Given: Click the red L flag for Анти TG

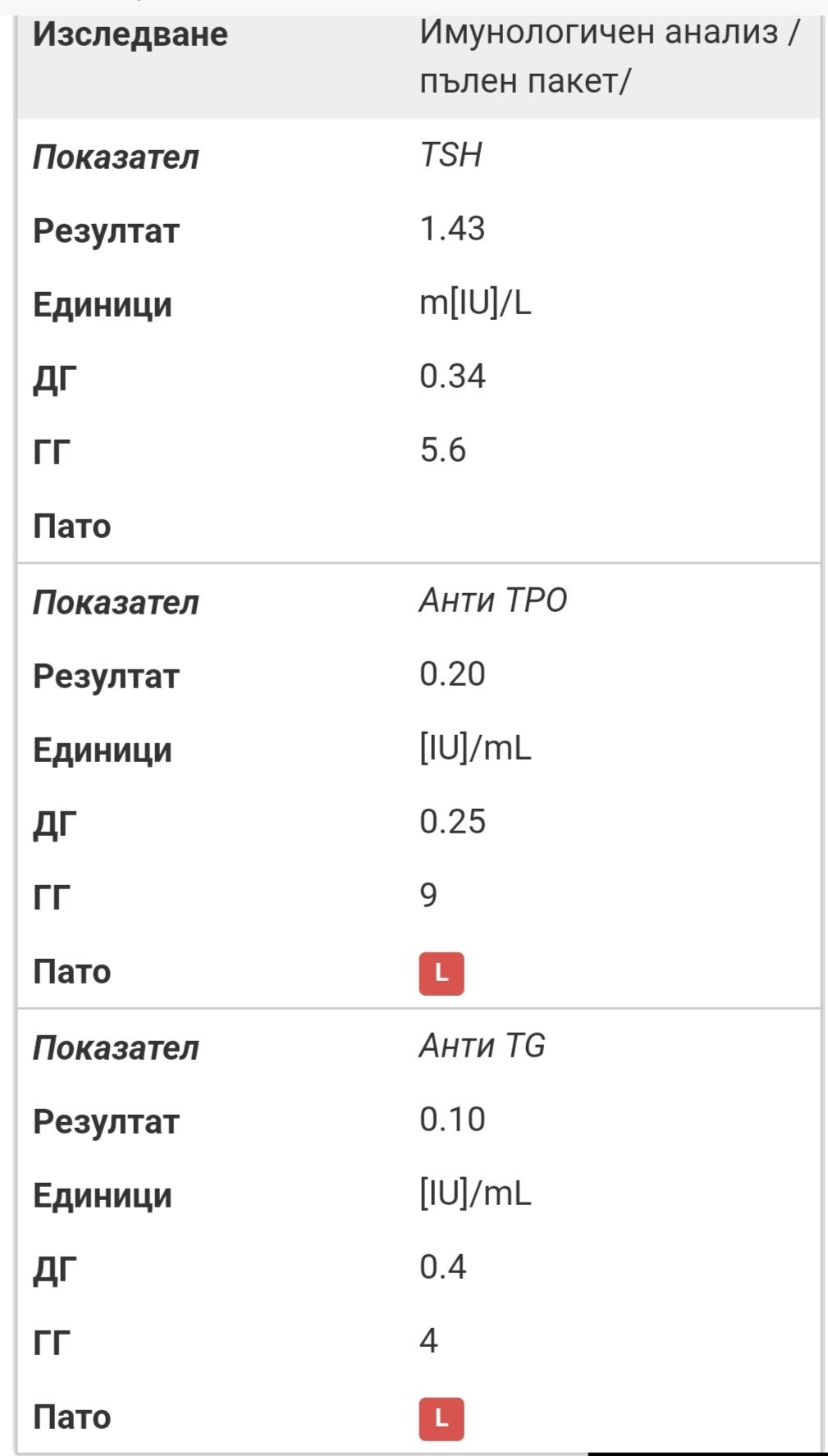Looking at the screenshot, I should [441, 1419].
